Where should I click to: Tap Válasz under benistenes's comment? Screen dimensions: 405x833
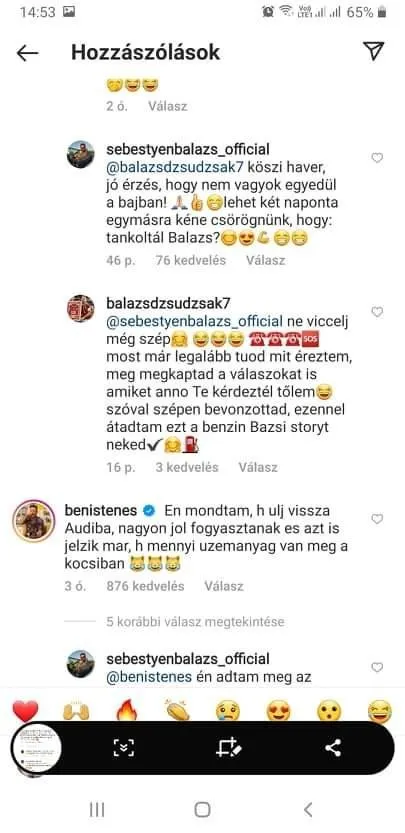[224, 586]
